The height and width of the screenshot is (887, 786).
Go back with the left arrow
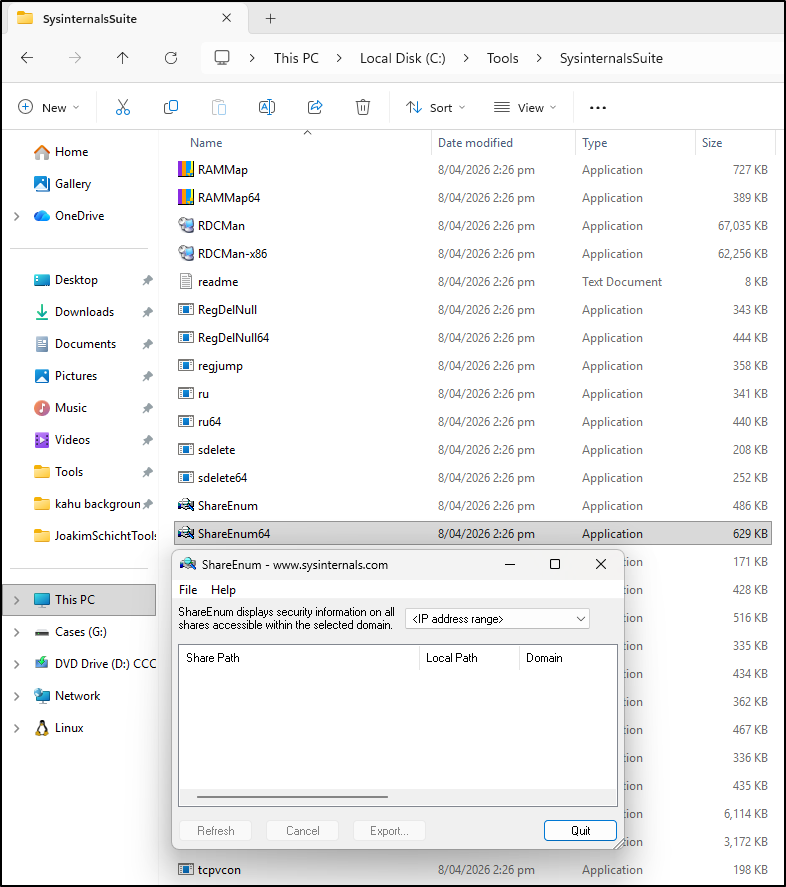point(27,58)
